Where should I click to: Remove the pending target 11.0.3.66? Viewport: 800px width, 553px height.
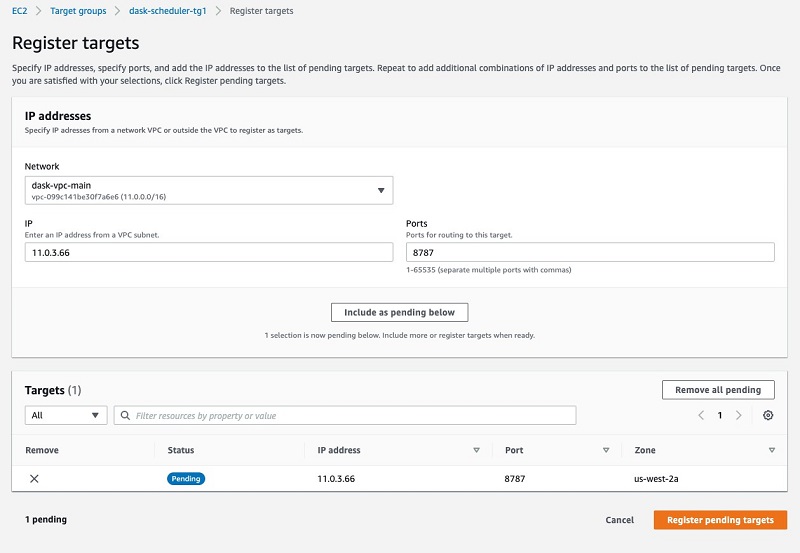[34, 479]
